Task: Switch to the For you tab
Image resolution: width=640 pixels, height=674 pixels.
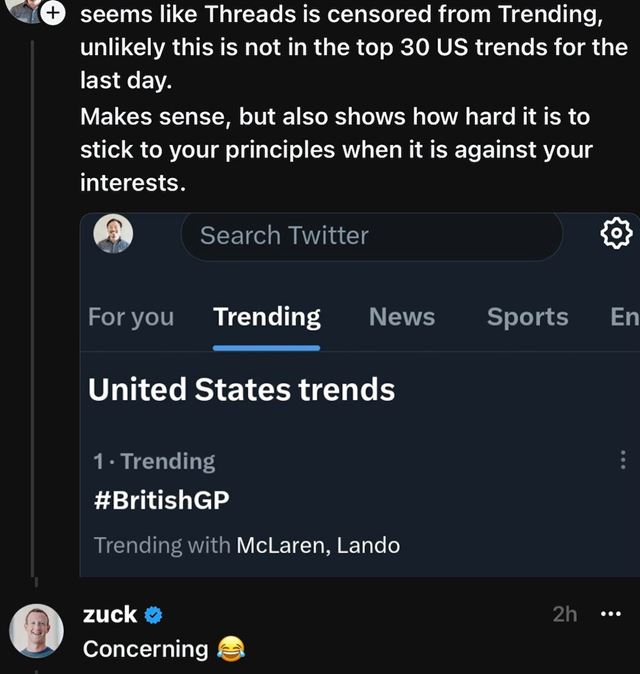Action: pos(131,317)
